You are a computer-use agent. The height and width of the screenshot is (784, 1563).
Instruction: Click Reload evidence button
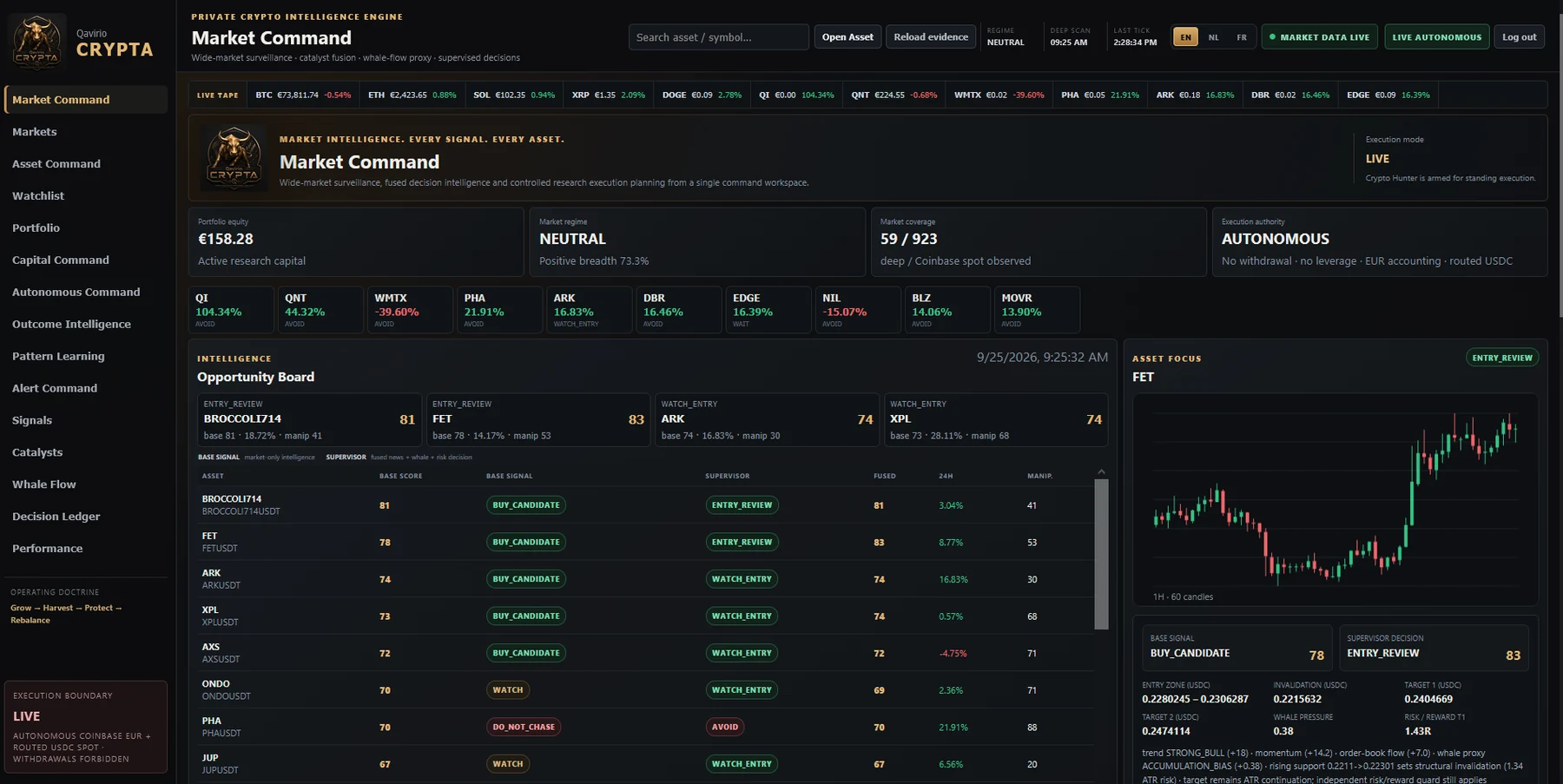tap(931, 37)
